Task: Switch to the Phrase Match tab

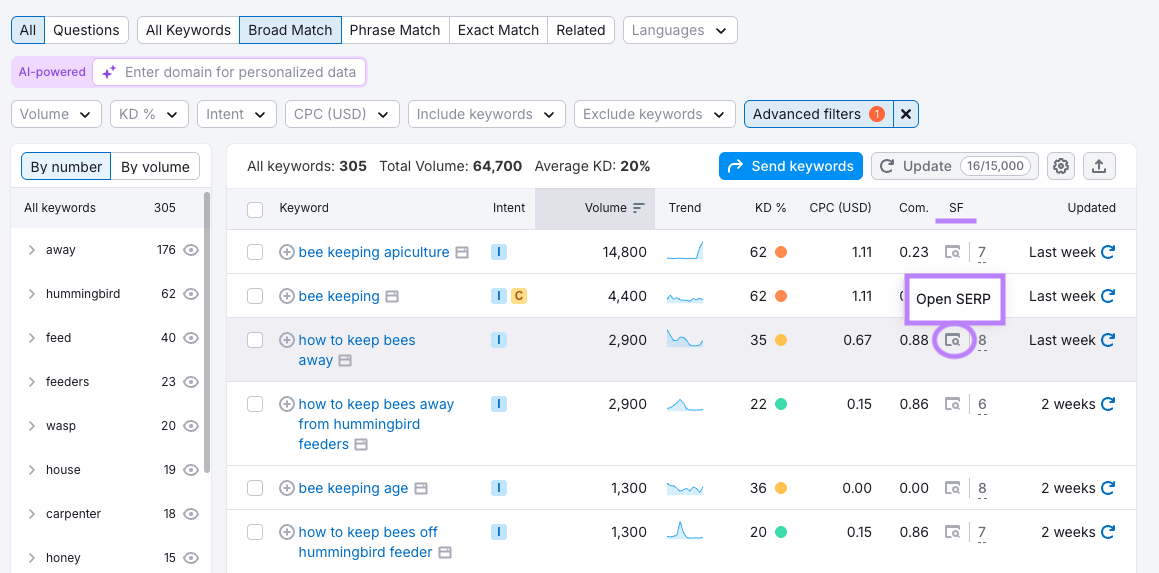Action: click(395, 30)
